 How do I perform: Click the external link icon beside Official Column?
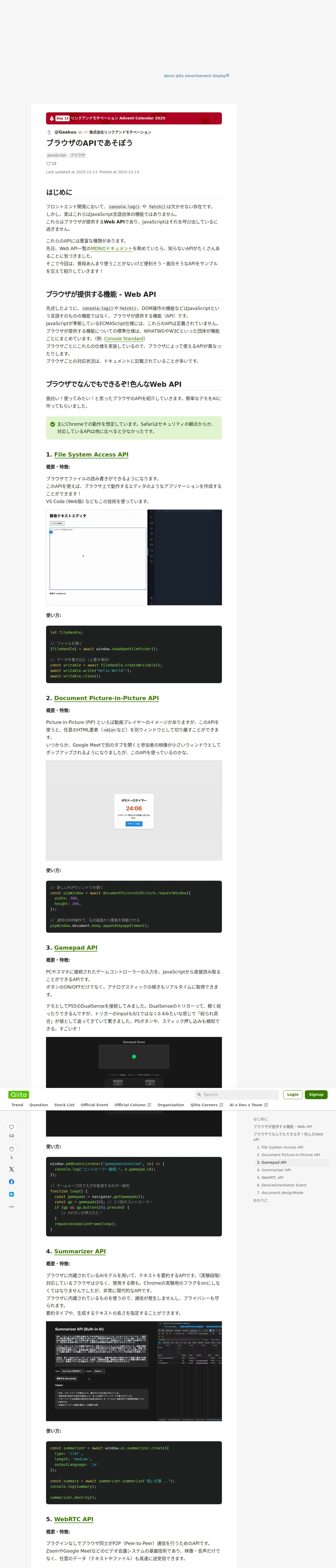(149, 1105)
